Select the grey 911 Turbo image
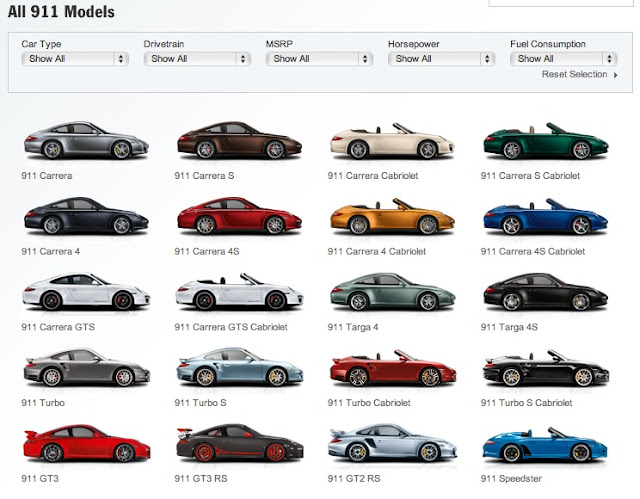The width and height of the screenshot is (640, 499). tap(86, 368)
